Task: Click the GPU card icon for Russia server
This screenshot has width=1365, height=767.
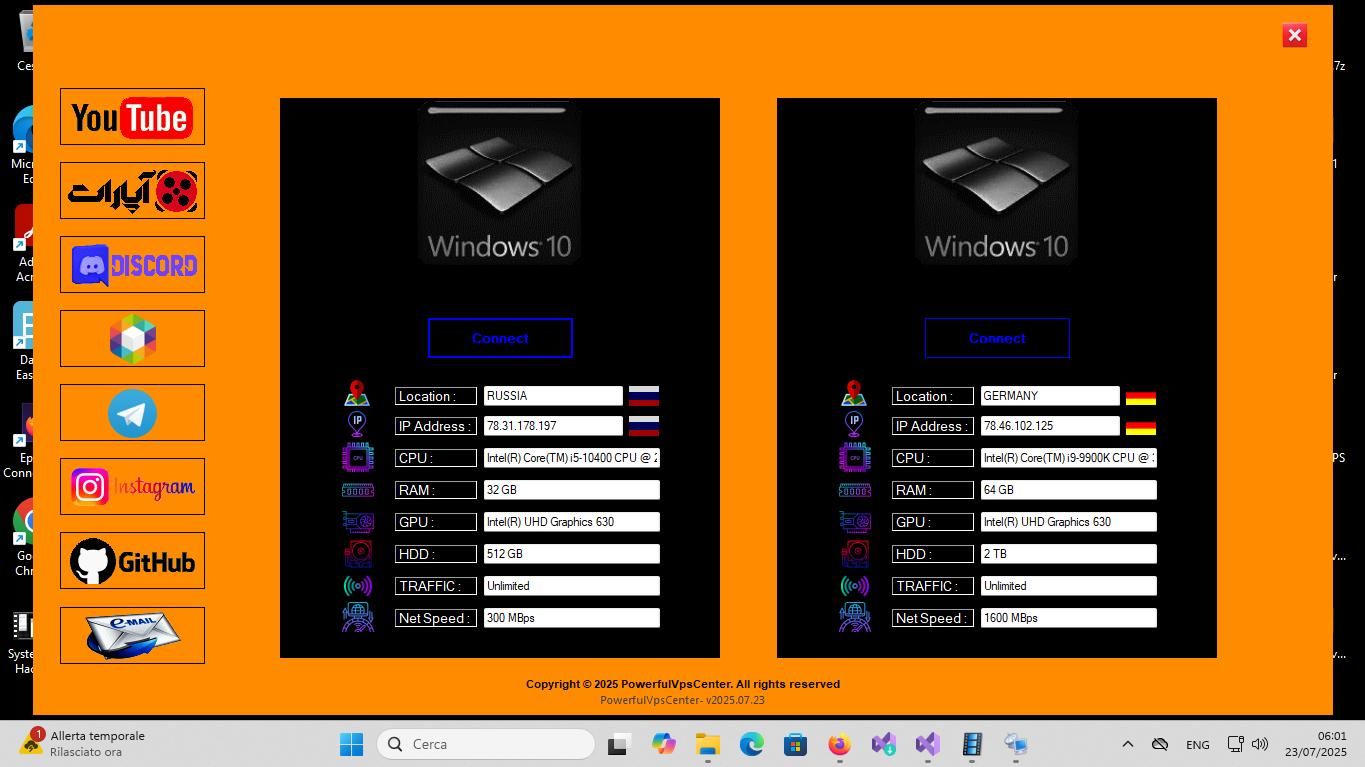Action: [358, 522]
